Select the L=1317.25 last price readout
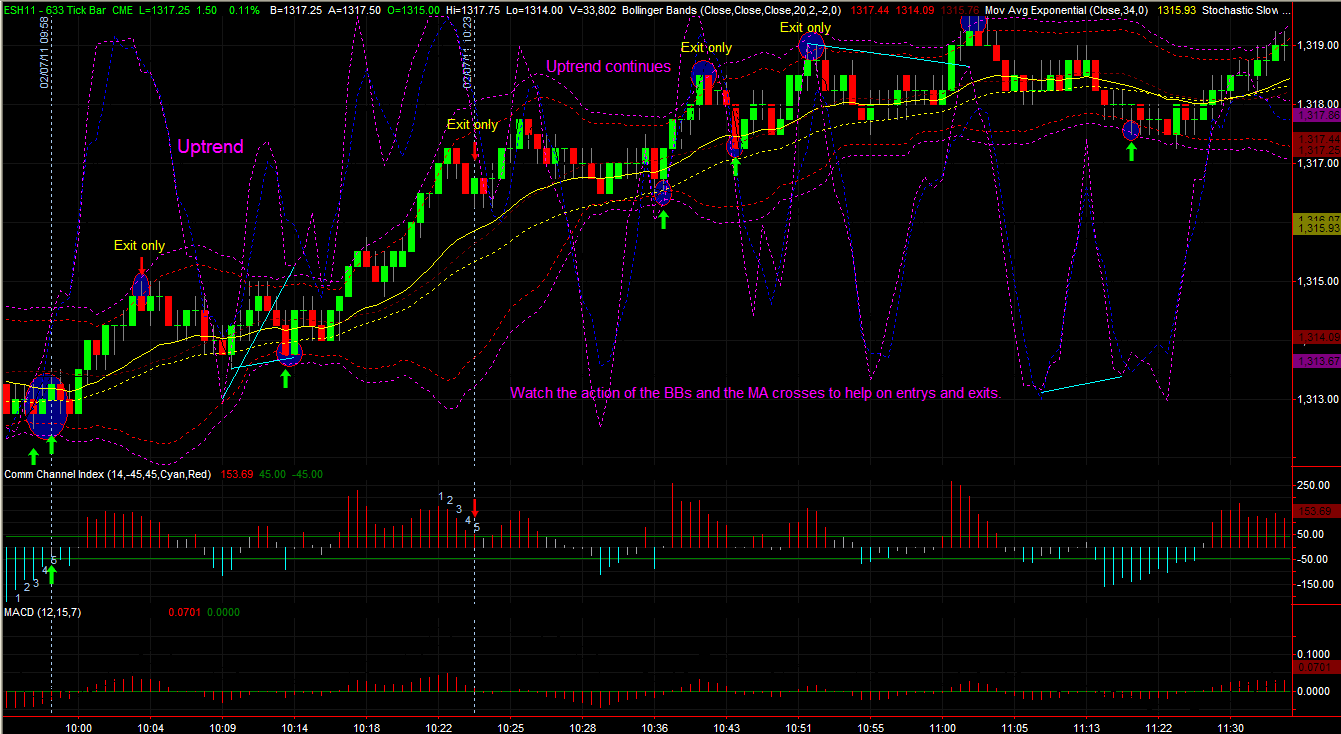 165,10
